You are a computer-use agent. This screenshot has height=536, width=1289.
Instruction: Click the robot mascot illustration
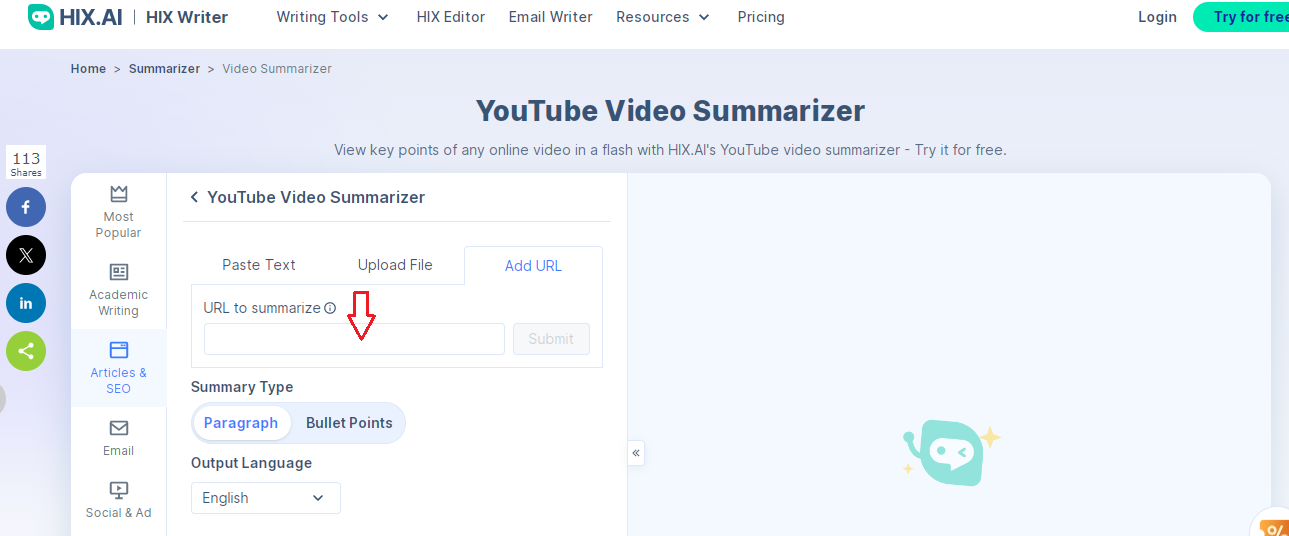click(x=951, y=452)
